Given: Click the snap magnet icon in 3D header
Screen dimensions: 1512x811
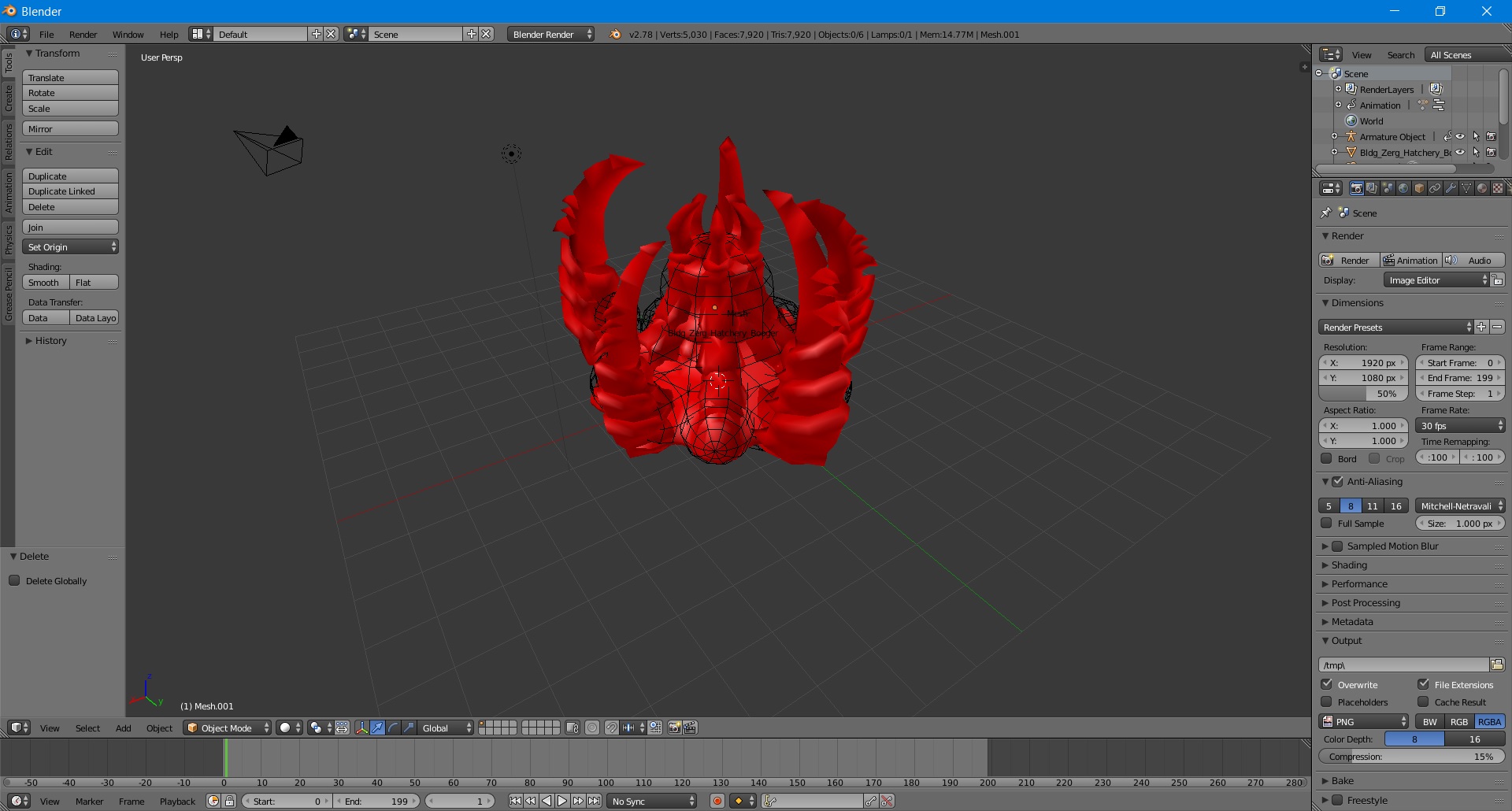Looking at the screenshot, I should 612,728.
